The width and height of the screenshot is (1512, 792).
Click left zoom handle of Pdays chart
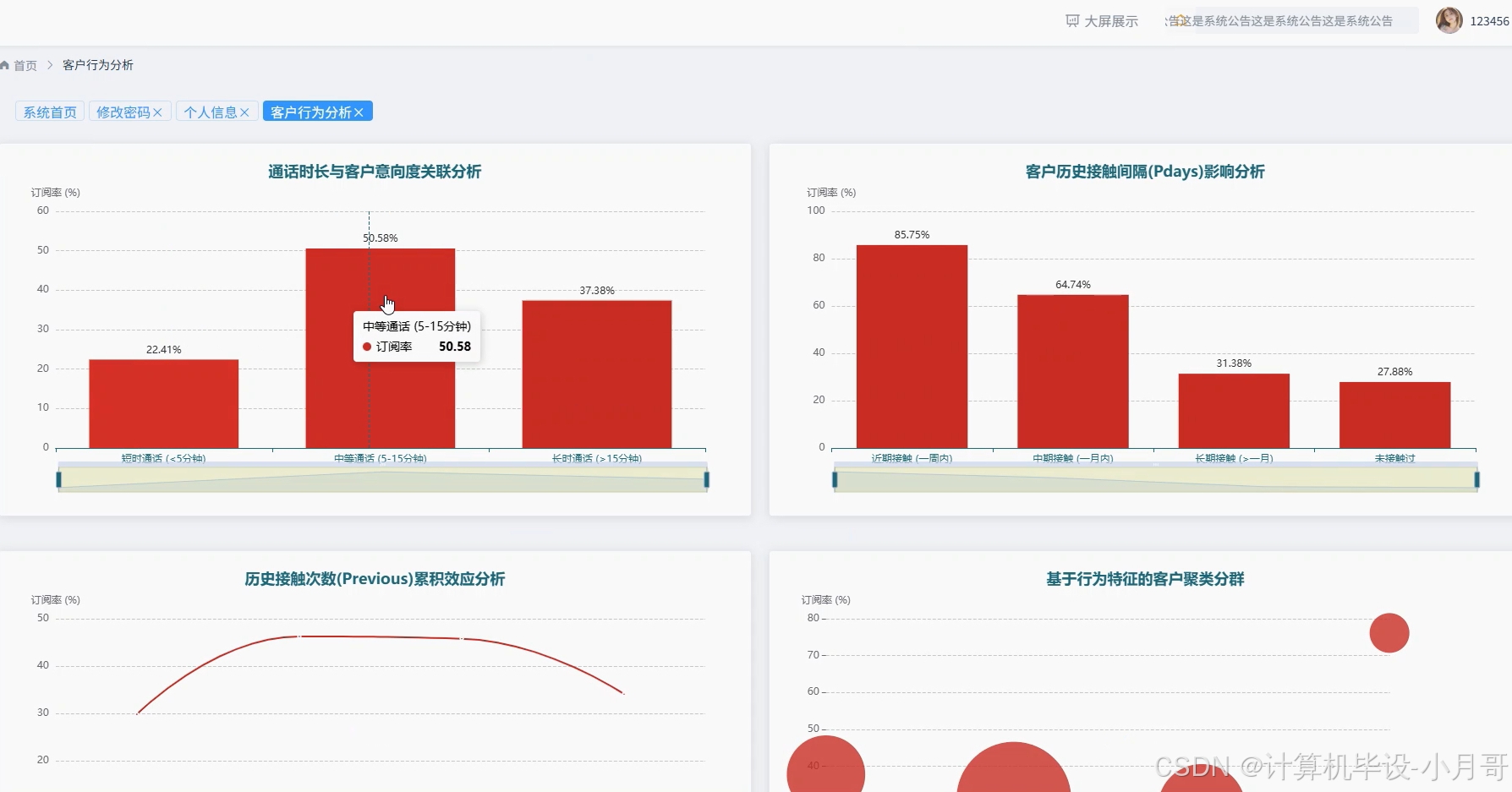(835, 480)
